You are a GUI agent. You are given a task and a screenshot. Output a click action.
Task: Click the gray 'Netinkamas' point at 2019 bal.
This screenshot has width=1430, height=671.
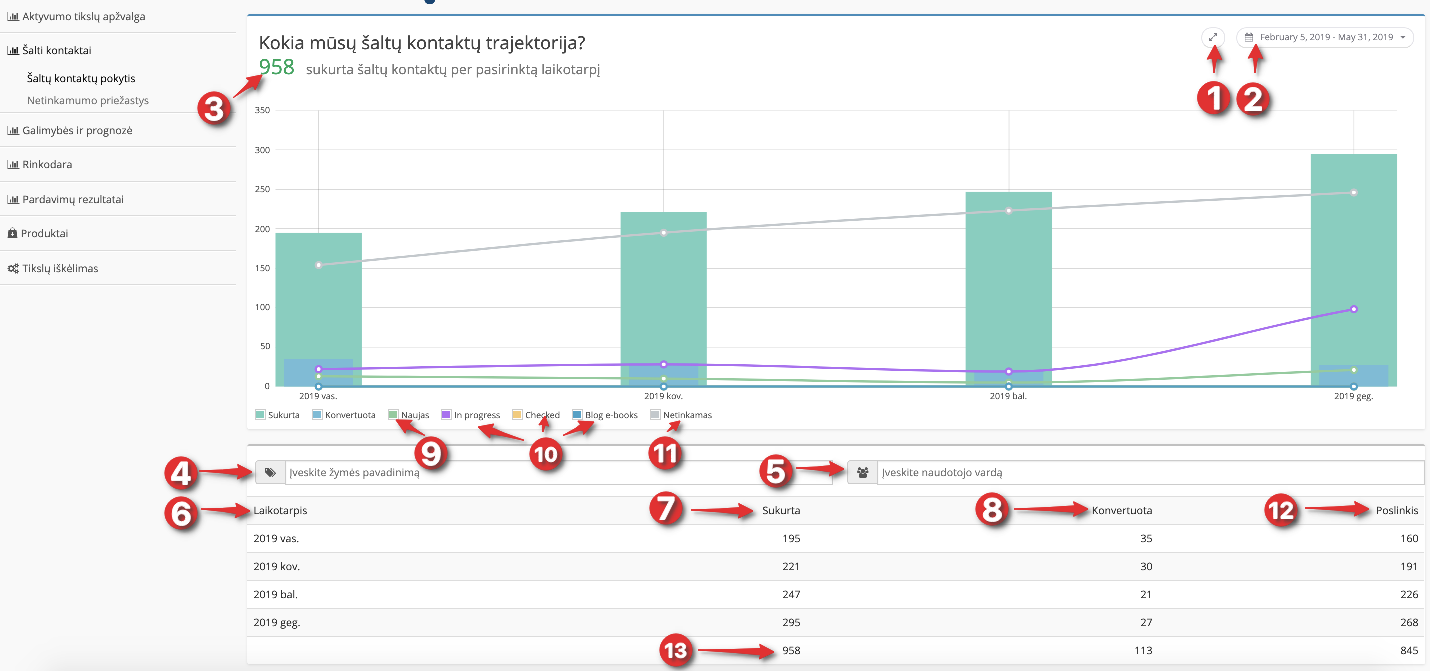coord(1008,210)
